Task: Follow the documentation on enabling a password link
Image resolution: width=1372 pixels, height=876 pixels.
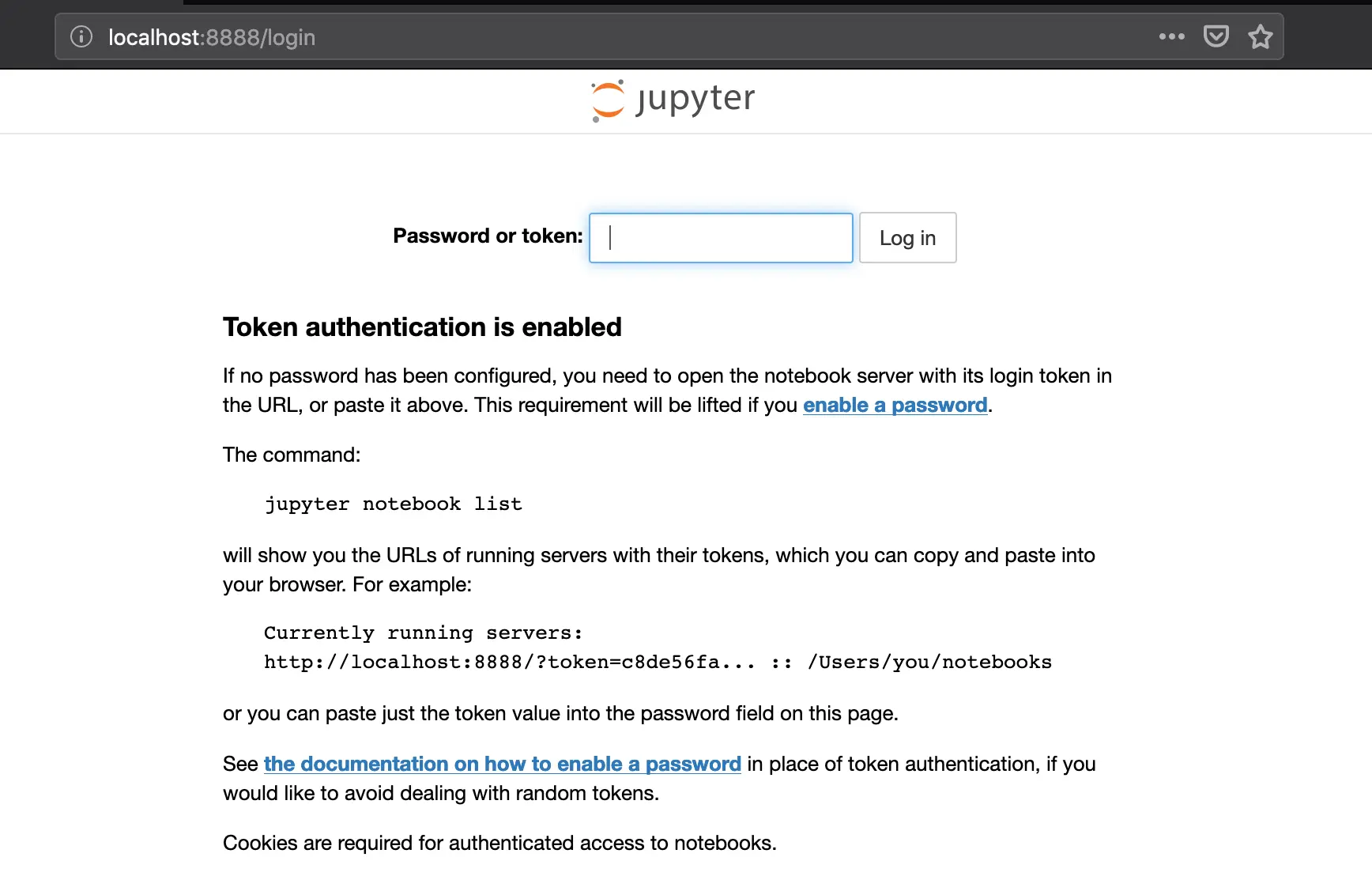Action: point(502,764)
